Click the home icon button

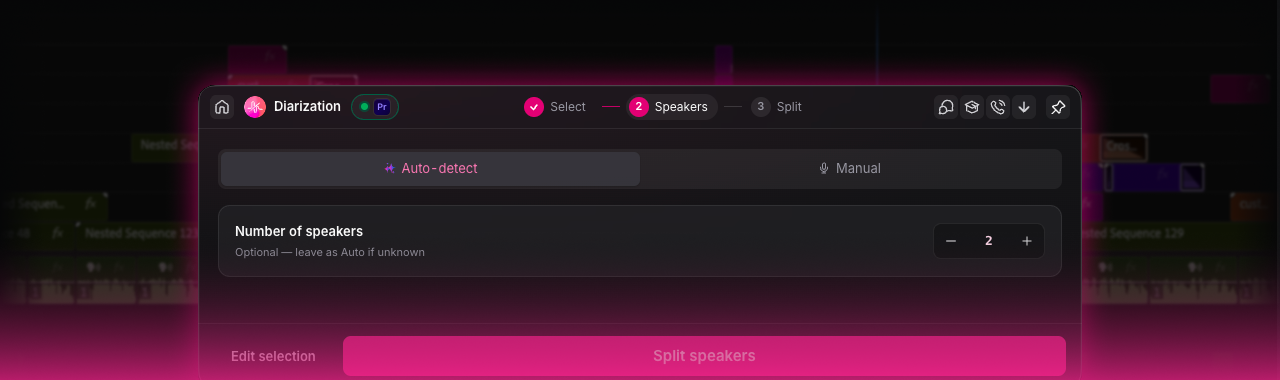pos(222,107)
